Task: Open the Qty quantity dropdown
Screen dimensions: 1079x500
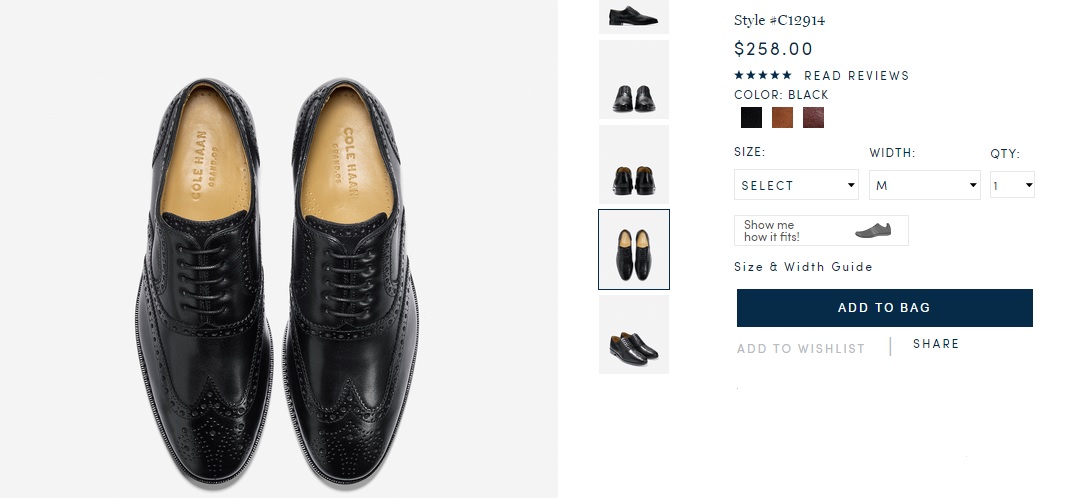Action: 1012,185
